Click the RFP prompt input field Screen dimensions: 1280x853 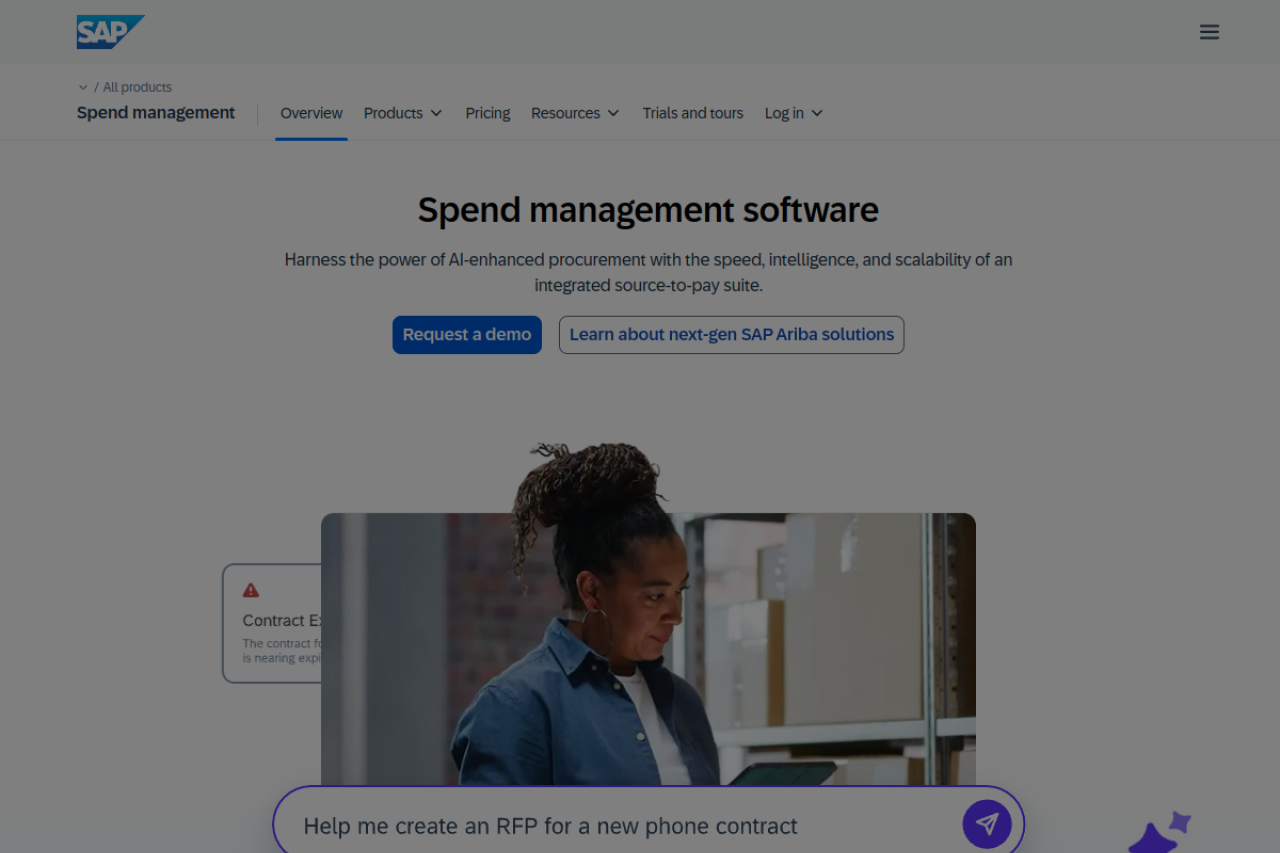pyautogui.click(x=620, y=826)
